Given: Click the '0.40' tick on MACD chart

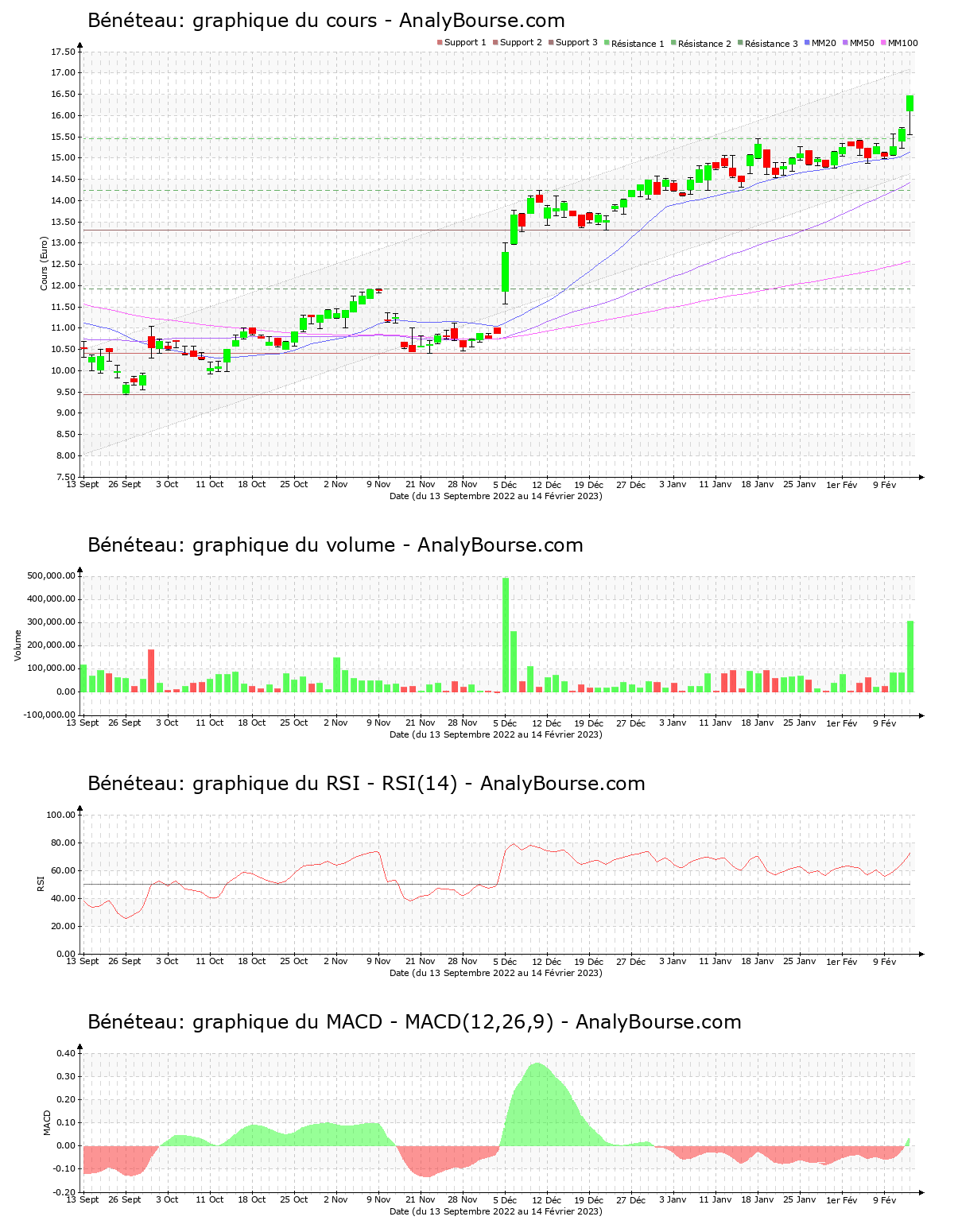Looking at the screenshot, I should [67, 1053].
